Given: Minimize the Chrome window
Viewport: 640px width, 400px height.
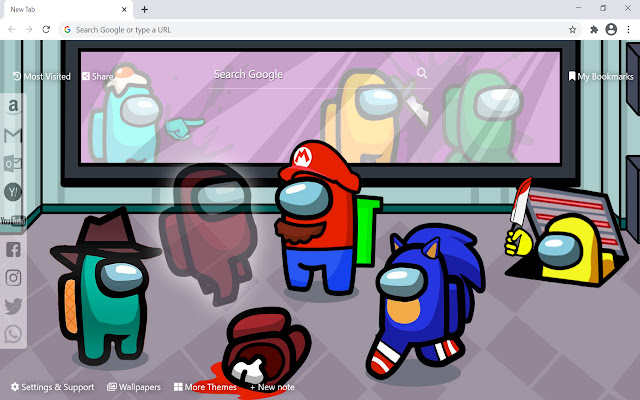Looking at the screenshot, I should [579, 8].
